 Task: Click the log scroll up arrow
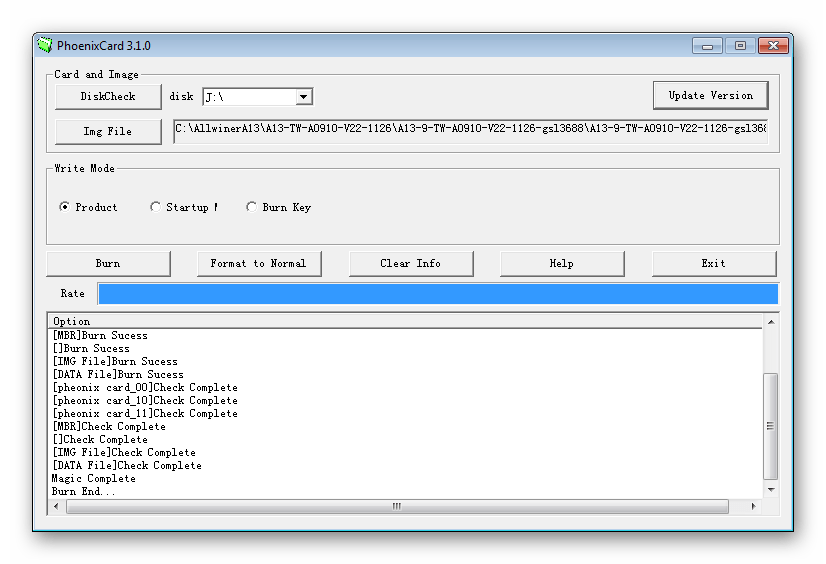click(771, 322)
